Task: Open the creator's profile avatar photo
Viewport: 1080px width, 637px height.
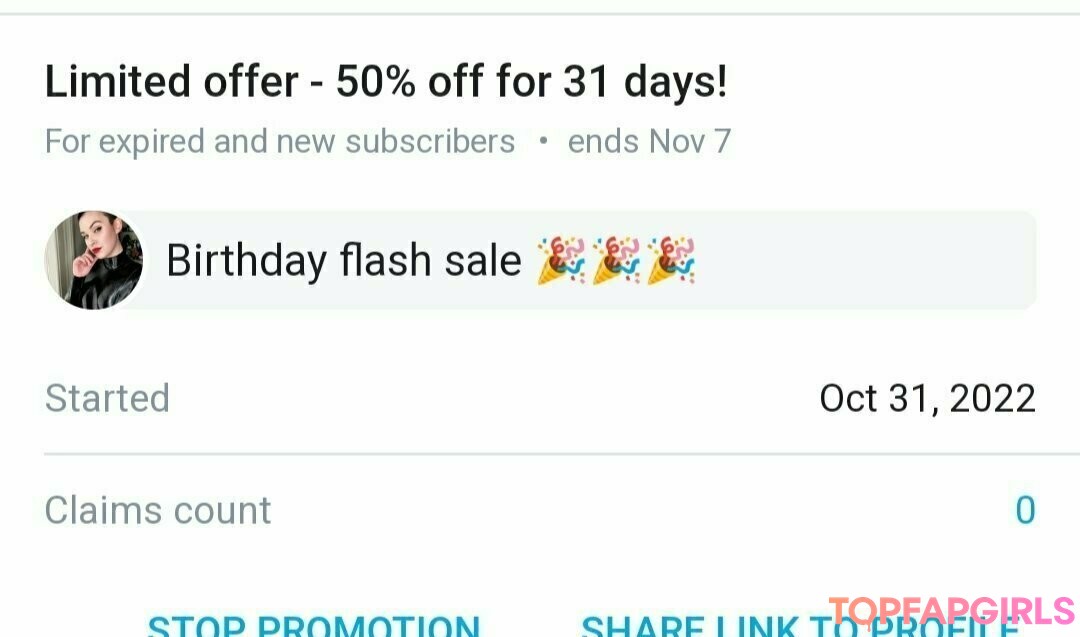Action: 94,260
